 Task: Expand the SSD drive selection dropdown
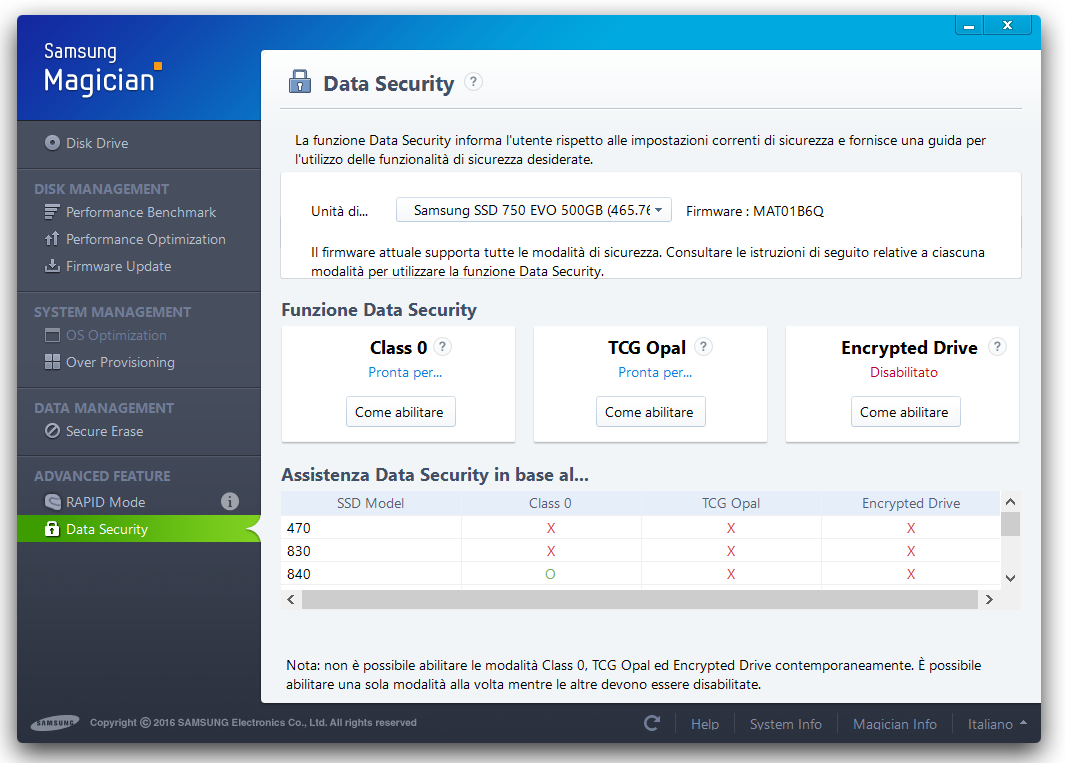[534, 210]
